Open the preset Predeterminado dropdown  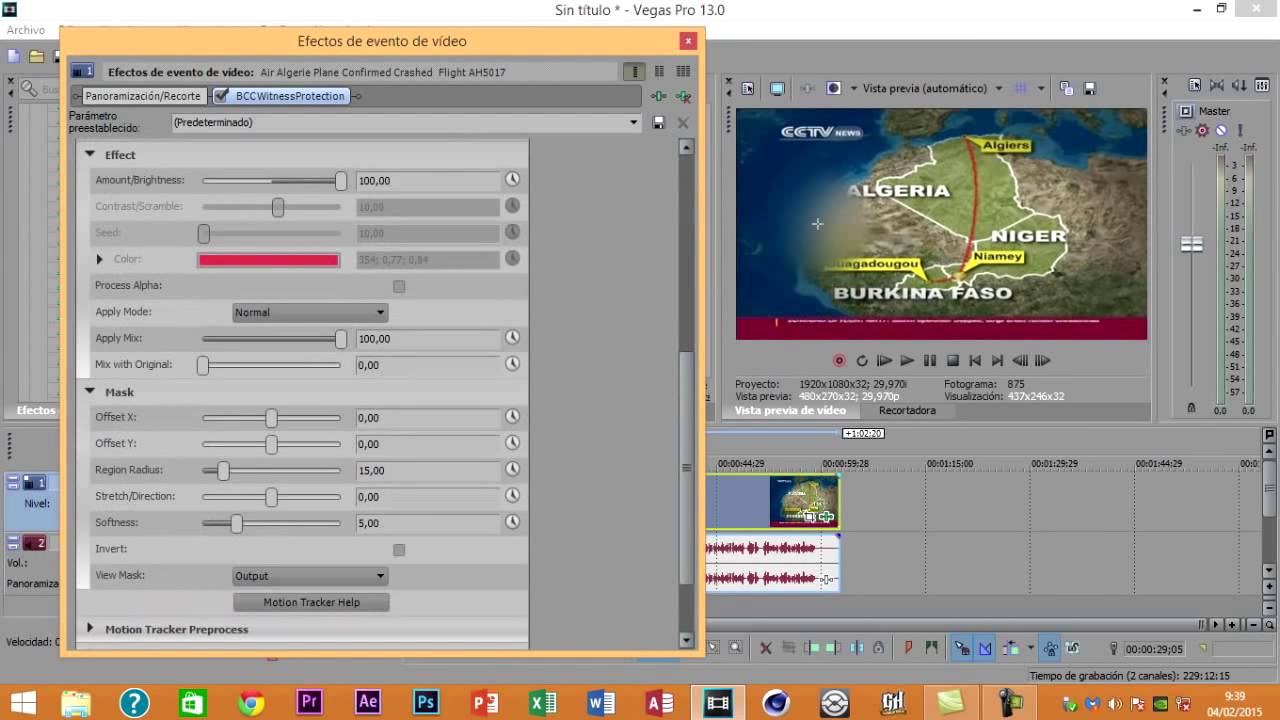406,122
